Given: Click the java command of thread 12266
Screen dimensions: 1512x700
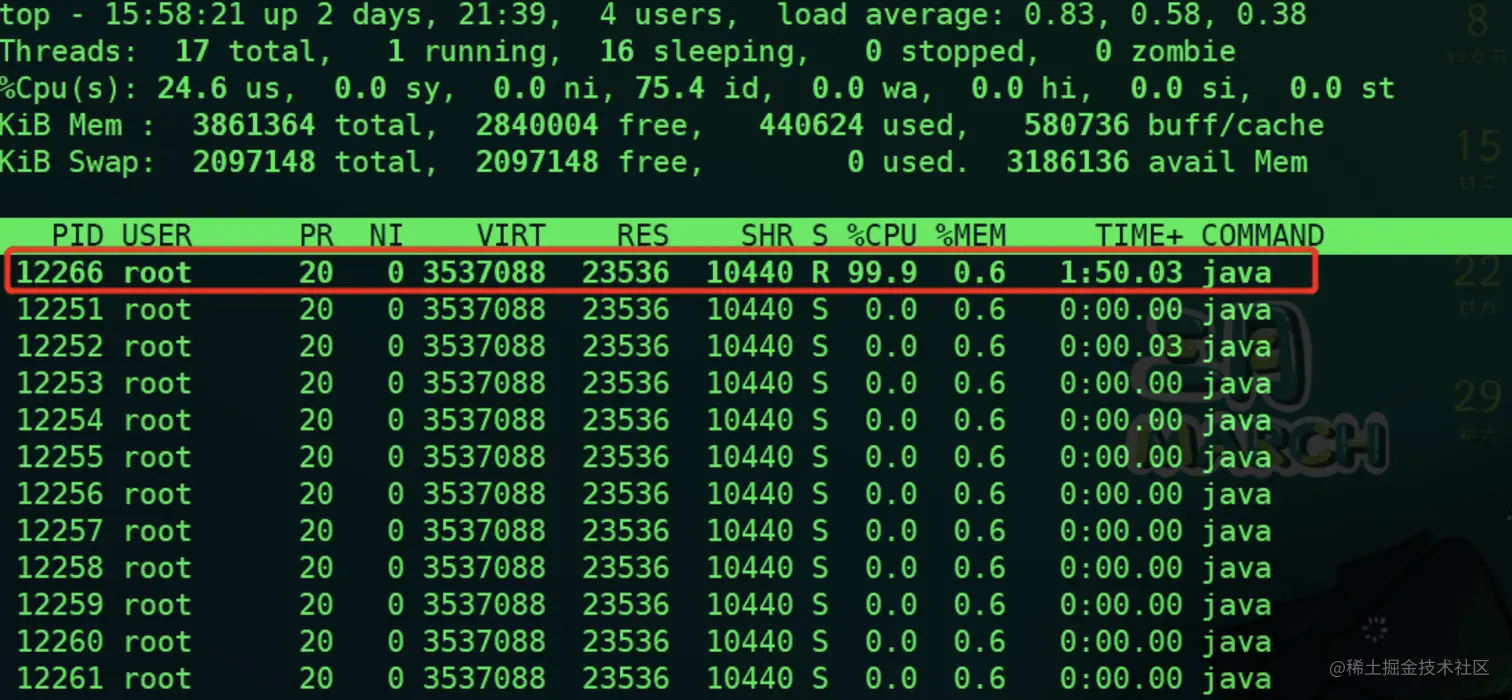Looking at the screenshot, I should (x=1237, y=272).
